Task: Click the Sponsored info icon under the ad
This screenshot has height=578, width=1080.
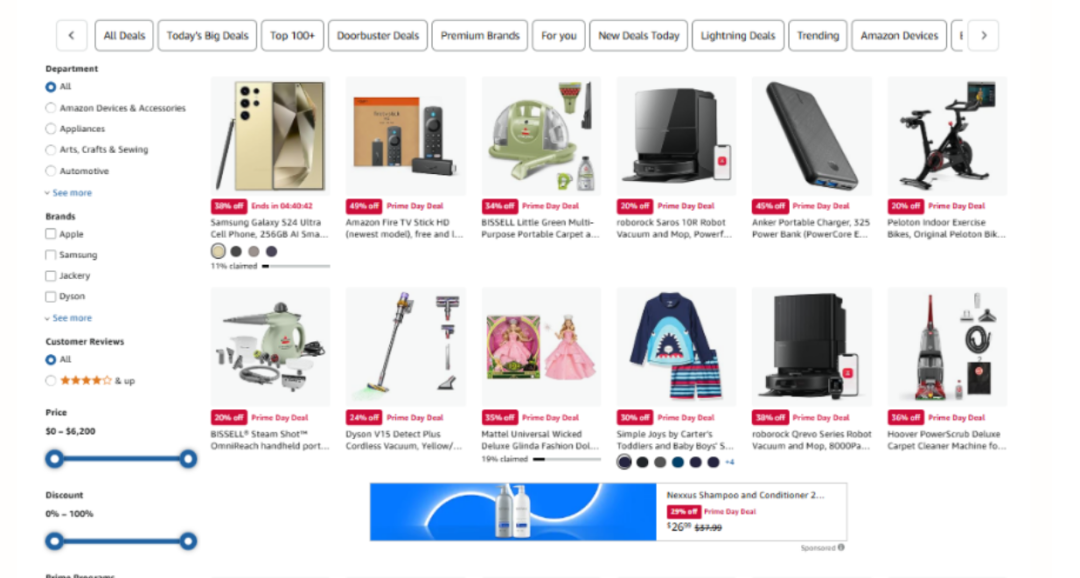Action: tap(841, 548)
